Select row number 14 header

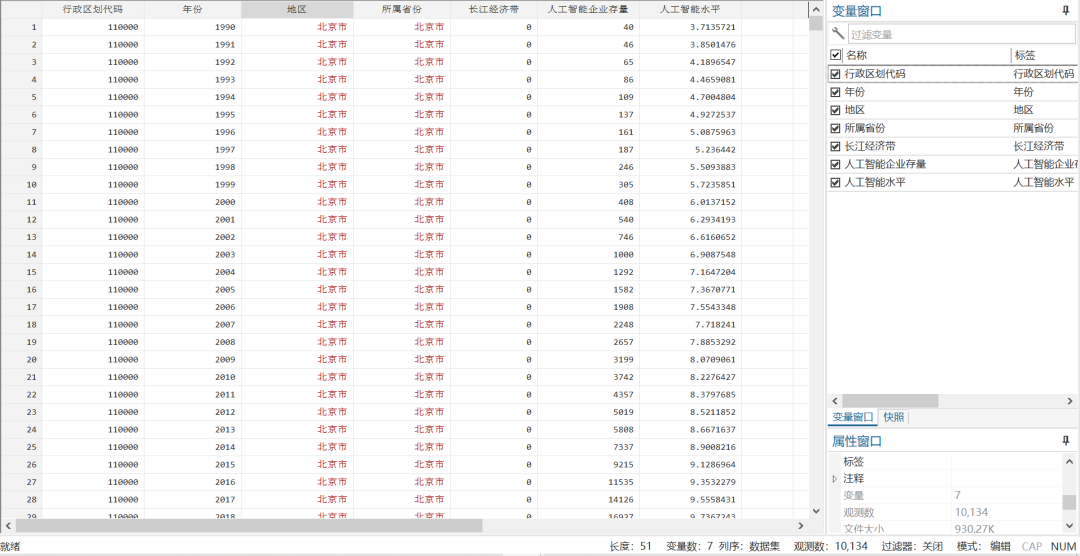(x=21, y=255)
